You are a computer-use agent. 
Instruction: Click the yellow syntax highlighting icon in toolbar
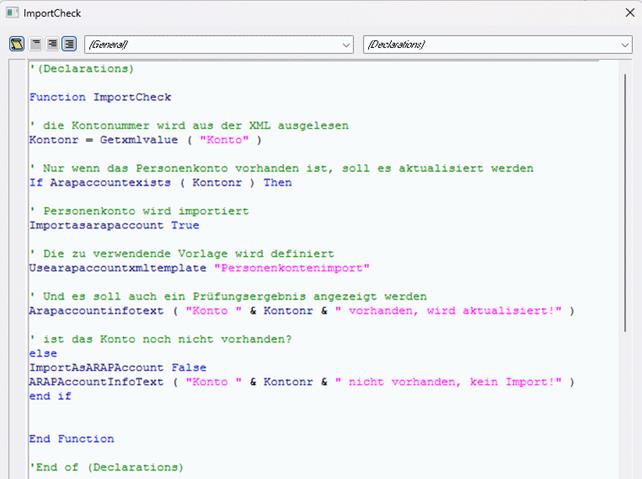tap(17, 44)
